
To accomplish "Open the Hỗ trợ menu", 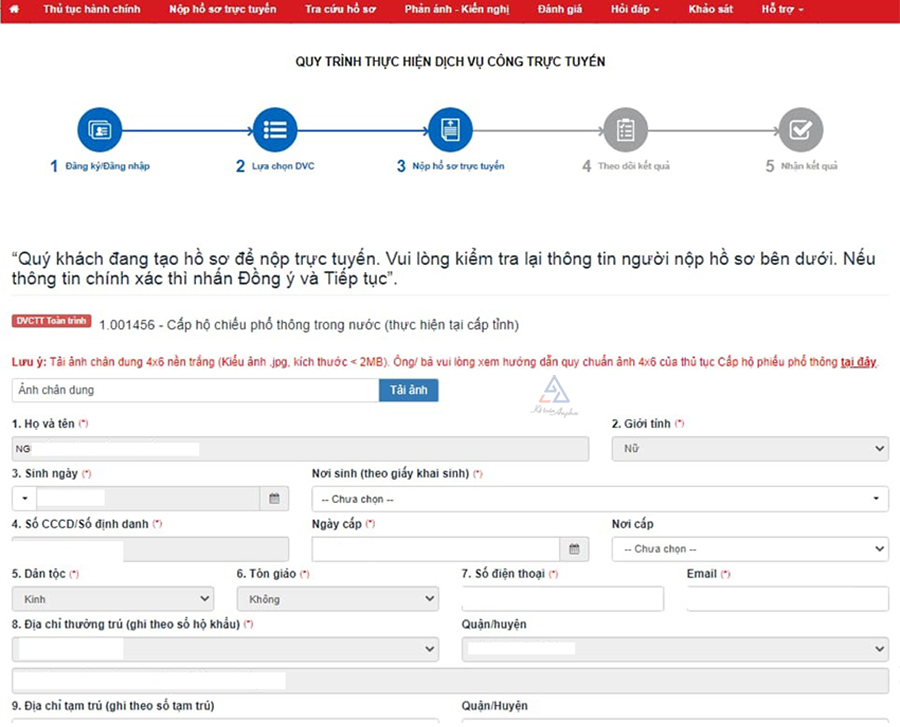I will [x=782, y=9].
